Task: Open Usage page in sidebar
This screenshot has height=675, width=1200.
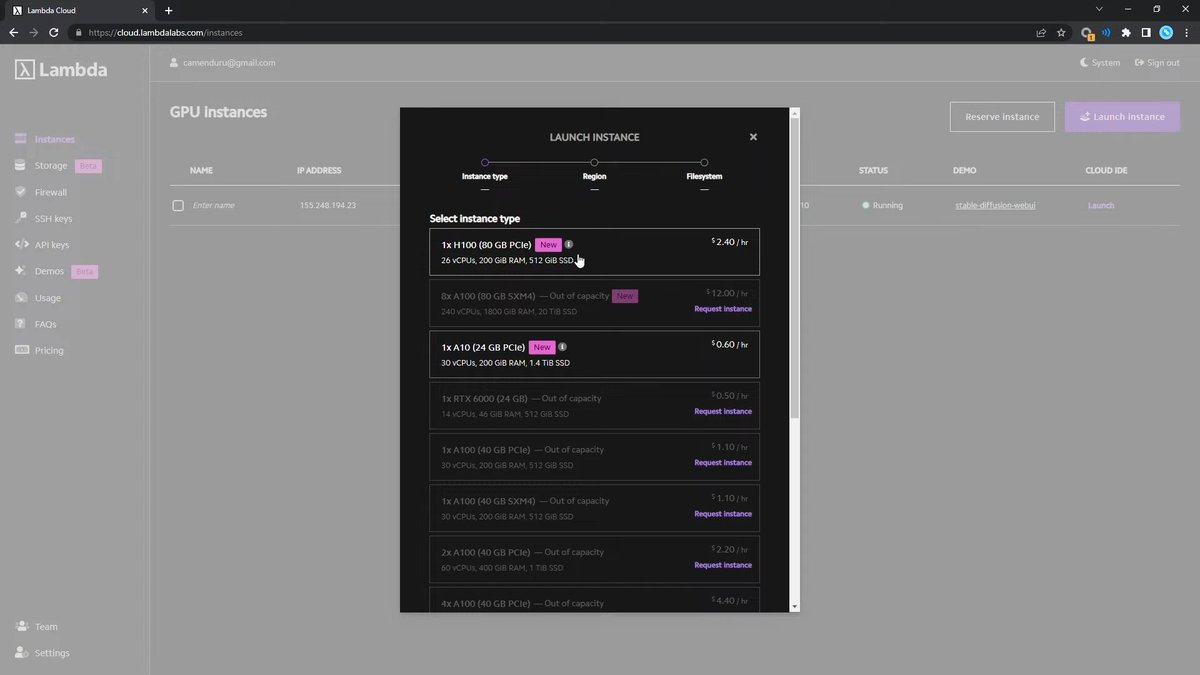Action: point(48,298)
